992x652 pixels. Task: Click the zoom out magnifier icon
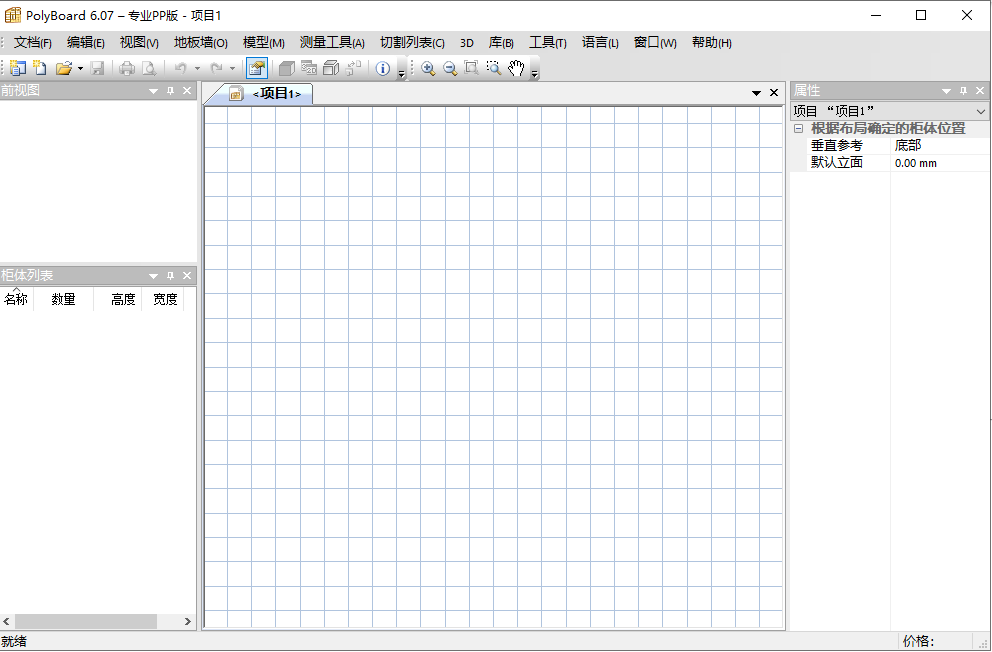pyautogui.click(x=450, y=68)
